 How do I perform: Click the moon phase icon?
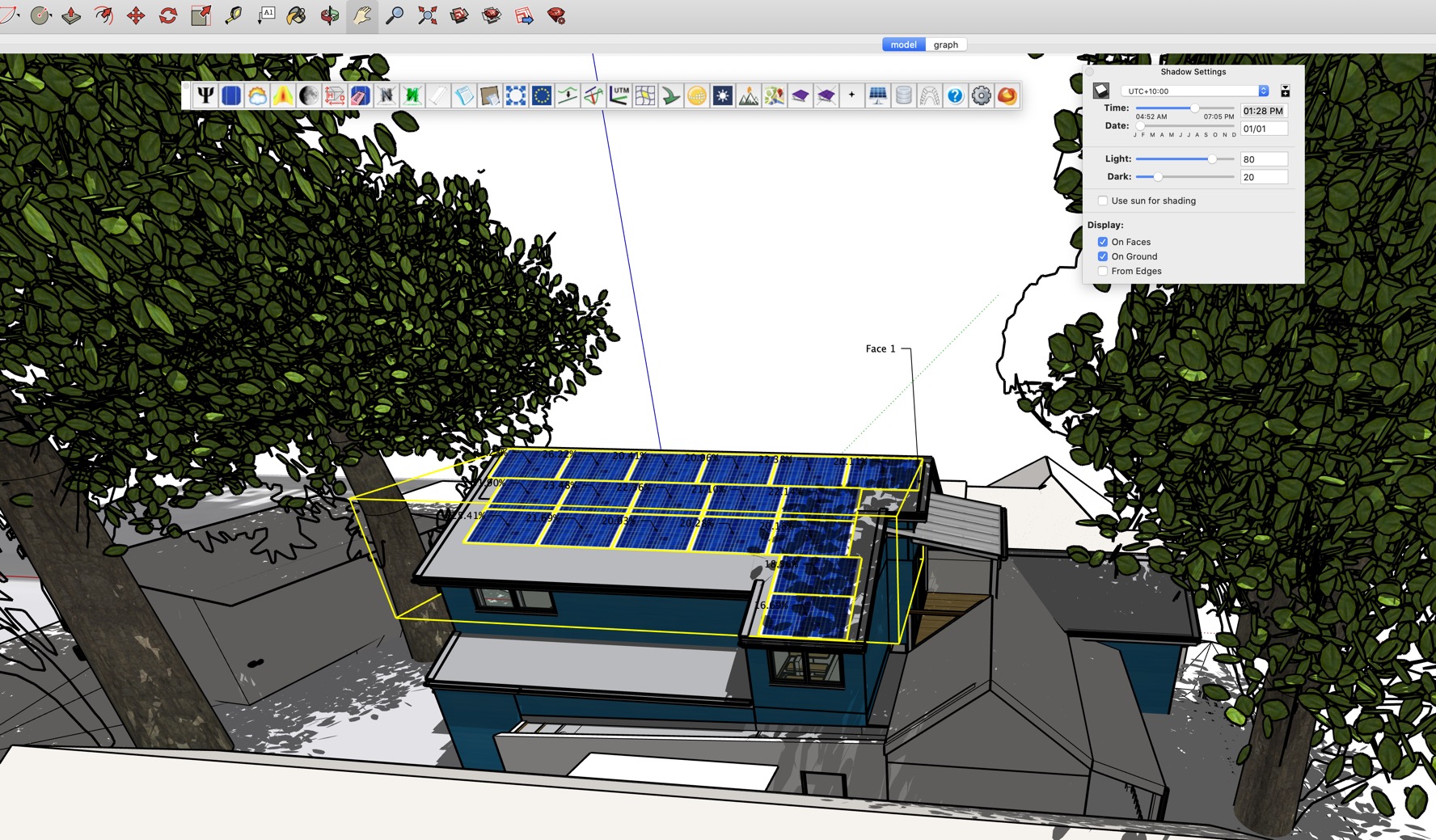pyautogui.click(x=309, y=95)
